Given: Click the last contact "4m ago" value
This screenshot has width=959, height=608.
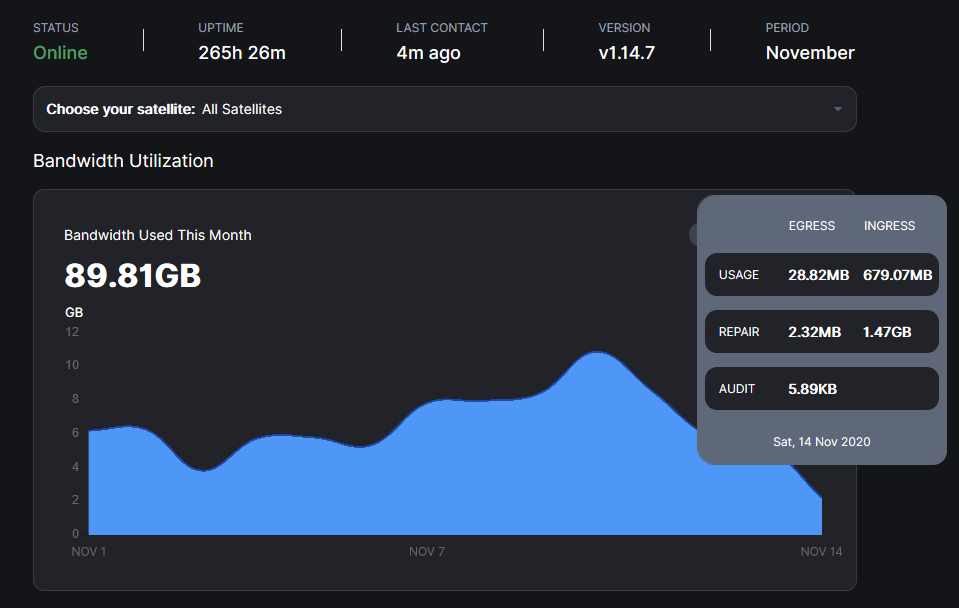Looking at the screenshot, I should pos(428,53).
